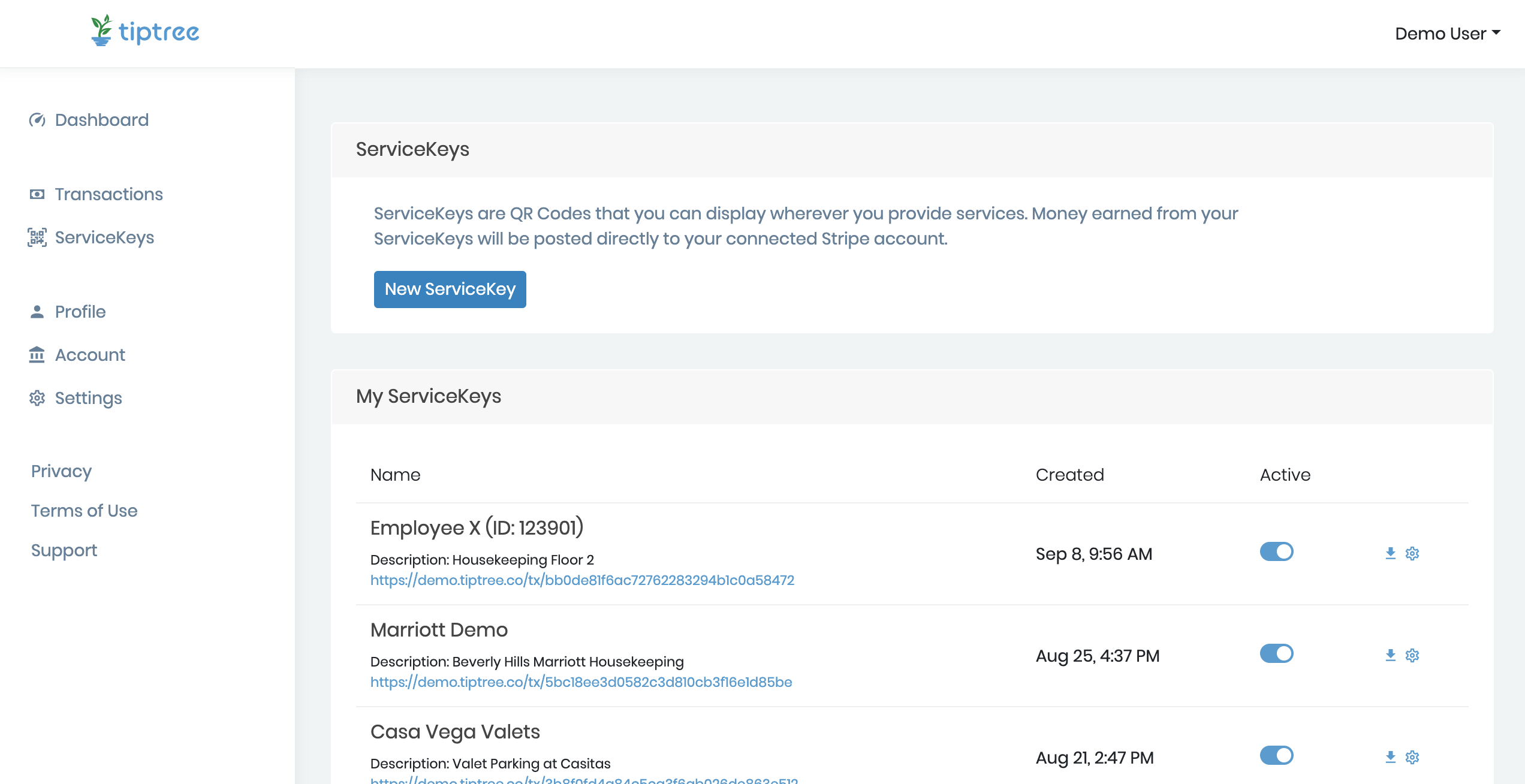This screenshot has width=1525, height=784.
Task: Download the Casa Vega Valets ServiceKey
Action: [1391, 757]
